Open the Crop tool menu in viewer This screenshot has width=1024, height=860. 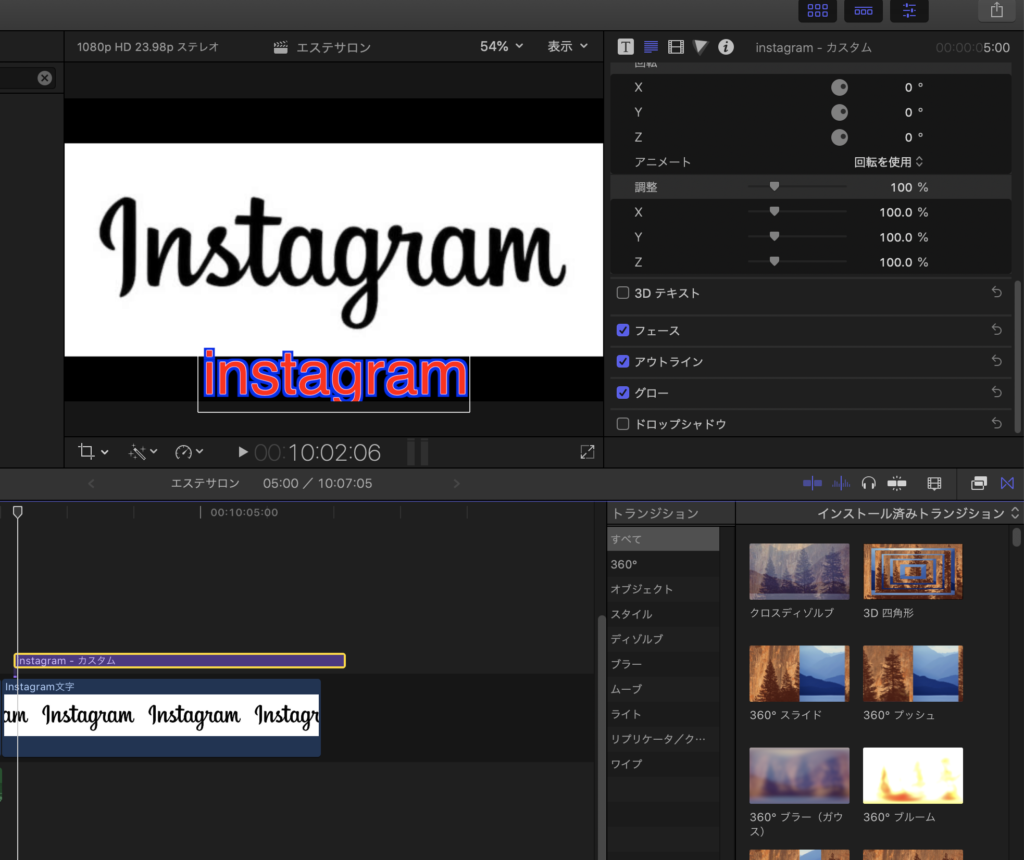point(93,452)
